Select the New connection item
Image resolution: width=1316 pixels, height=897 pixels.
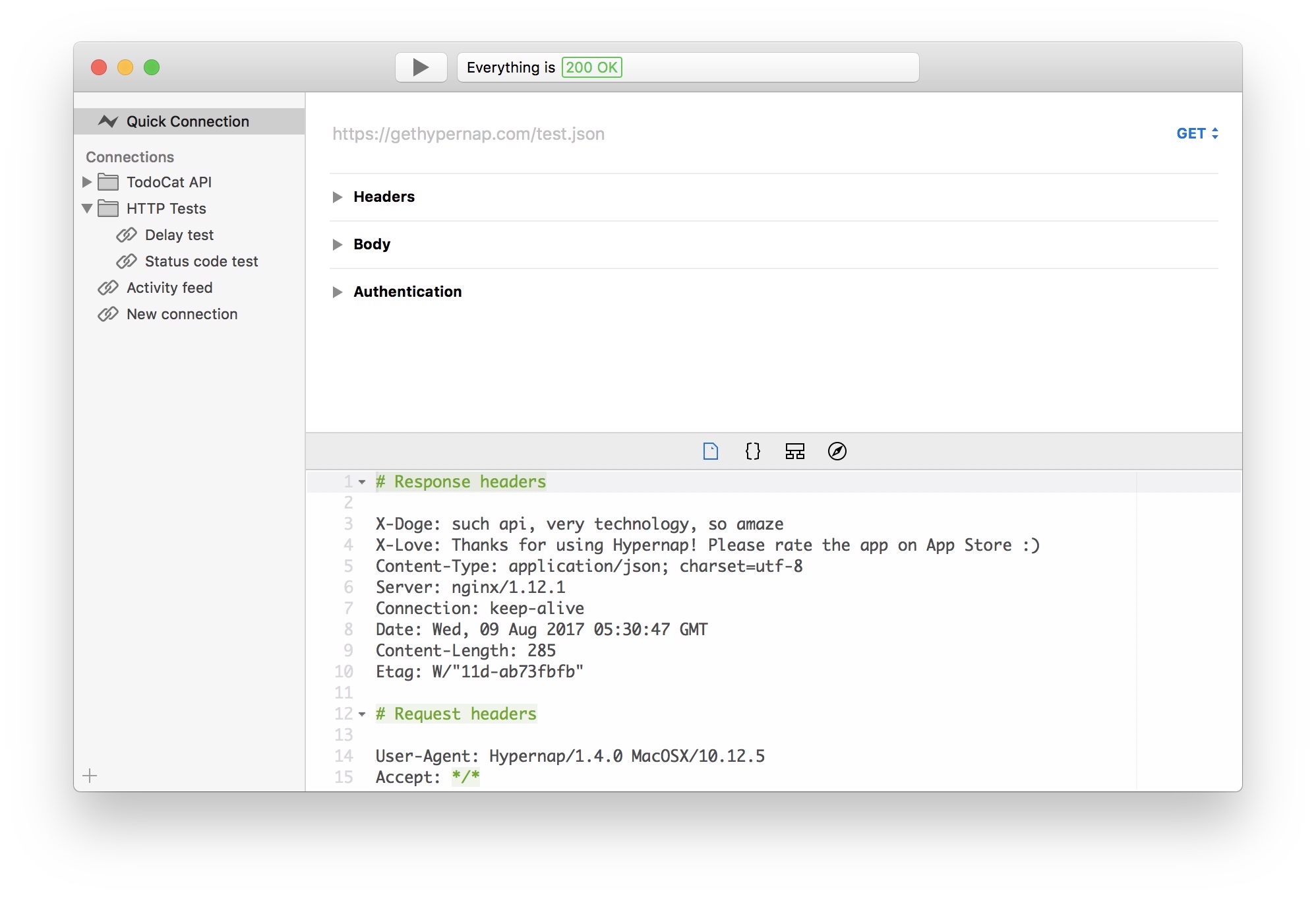click(x=182, y=314)
